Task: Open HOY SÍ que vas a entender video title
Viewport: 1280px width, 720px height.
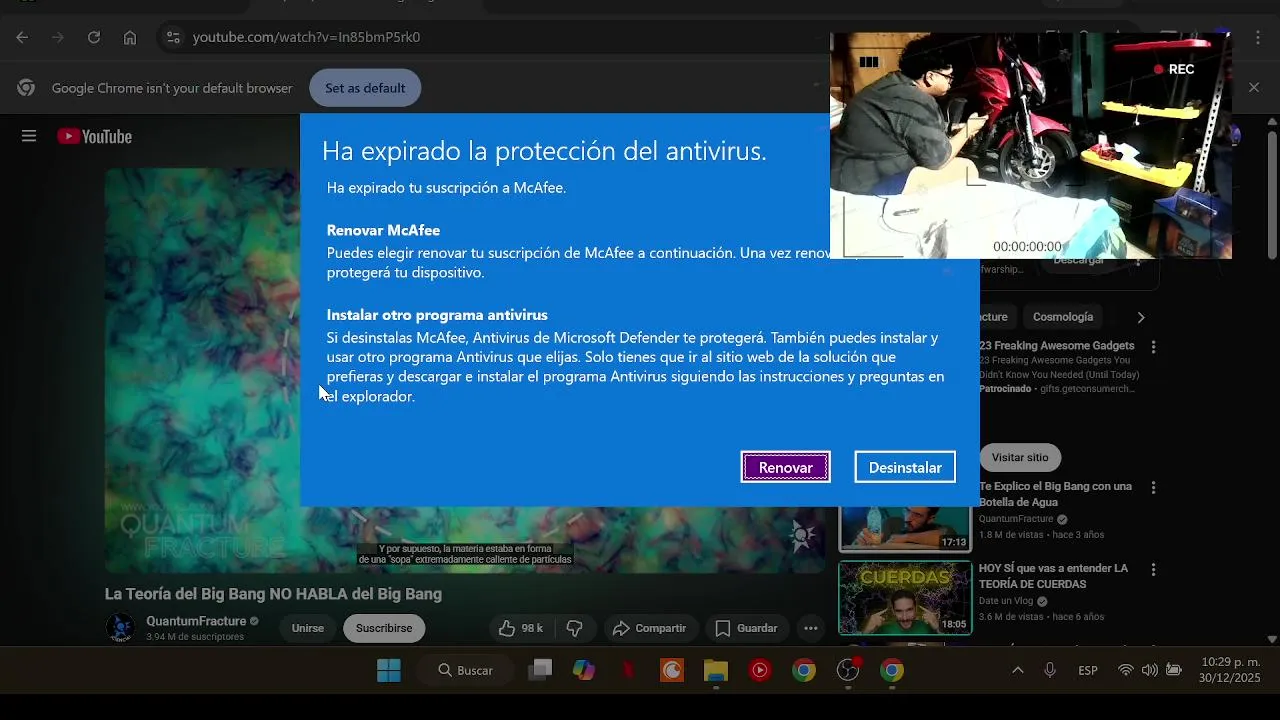Action: 1054,576
